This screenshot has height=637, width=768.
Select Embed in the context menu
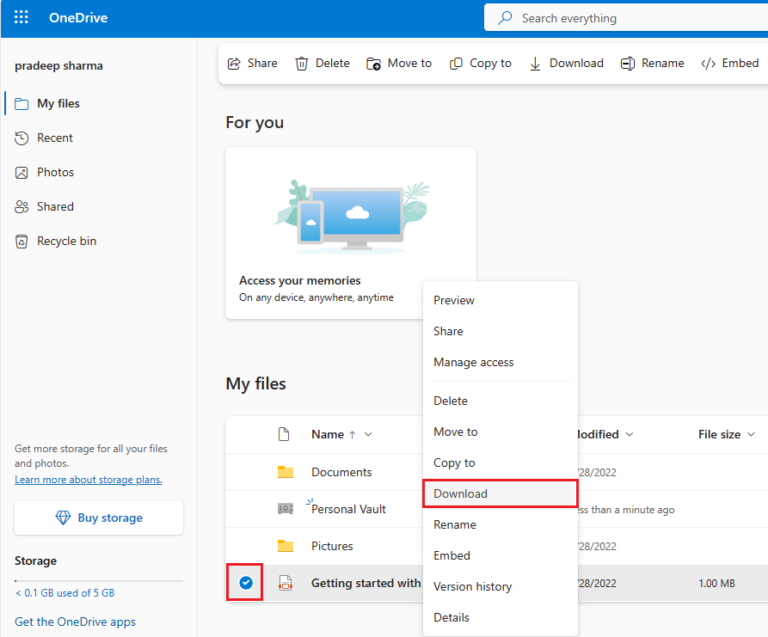pyautogui.click(x=500, y=555)
